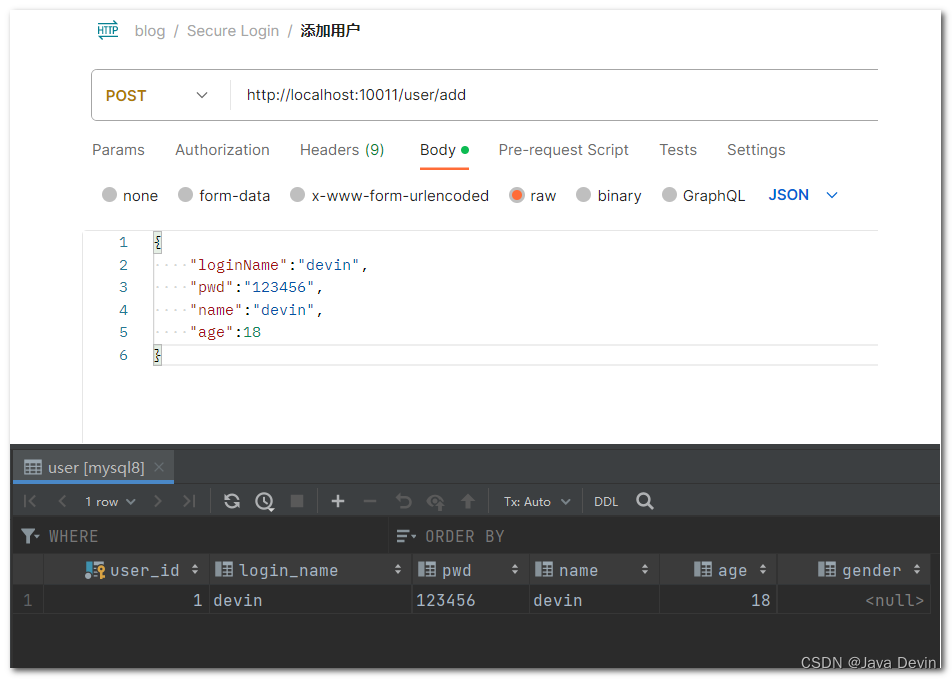Switch to the Tests tab
Viewport: 952px width, 679px height.
pyautogui.click(x=678, y=149)
